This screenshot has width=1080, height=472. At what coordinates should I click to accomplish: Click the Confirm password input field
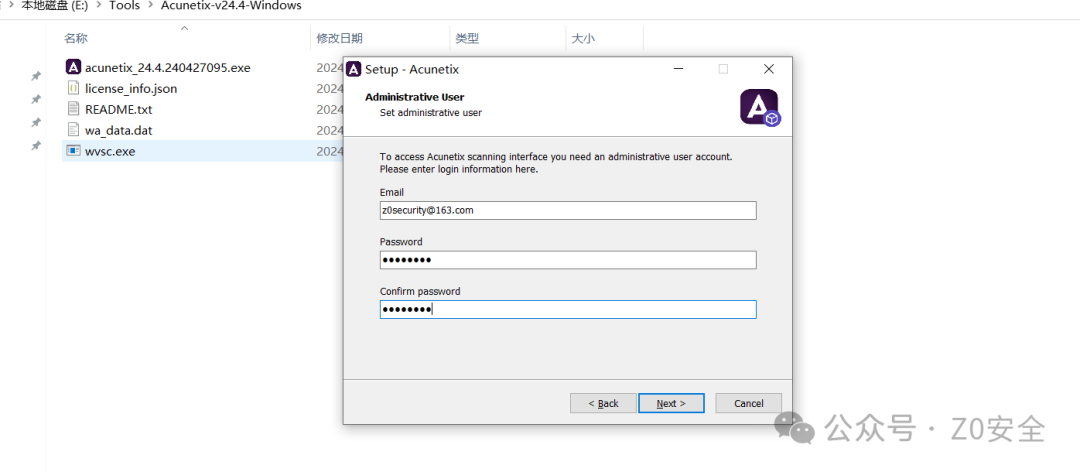coord(568,309)
